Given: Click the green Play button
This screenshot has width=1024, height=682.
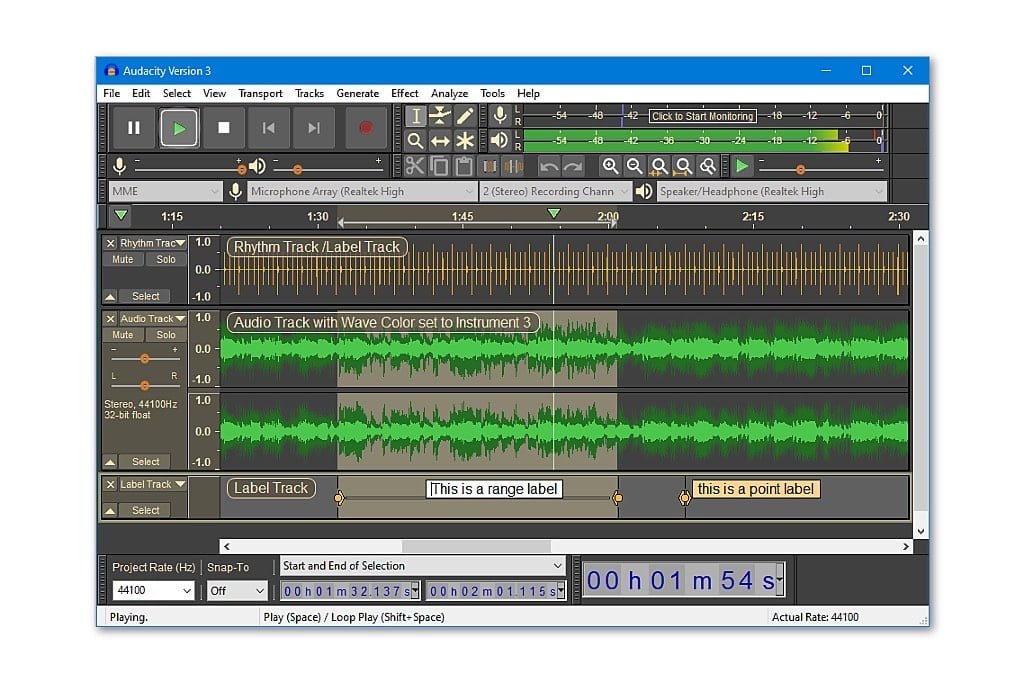Looking at the screenshot, I should pos(179,128).
